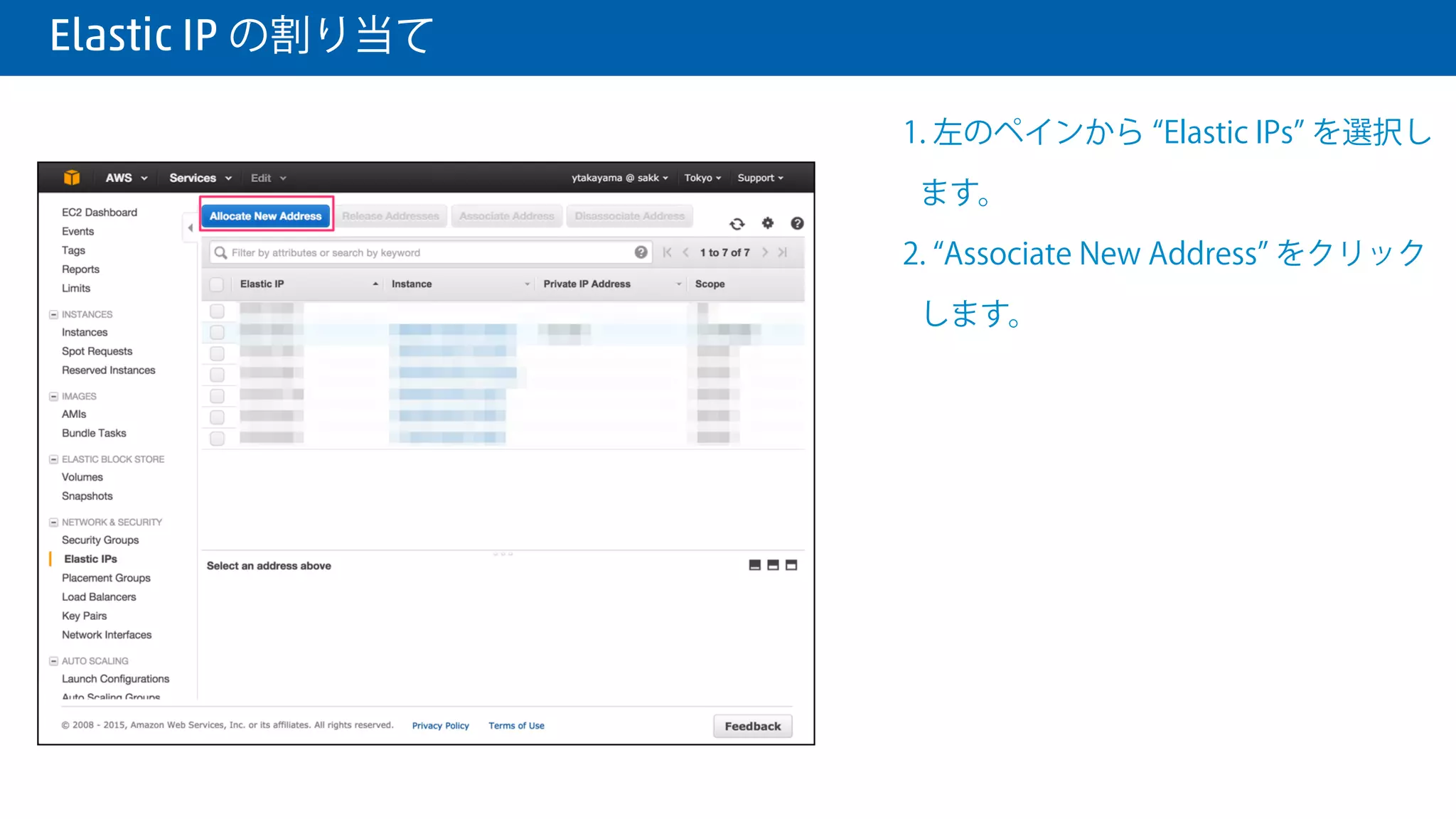Select Elastic IPs in sidebar
The image size is (1456, 819).
[x=90, y=560]
